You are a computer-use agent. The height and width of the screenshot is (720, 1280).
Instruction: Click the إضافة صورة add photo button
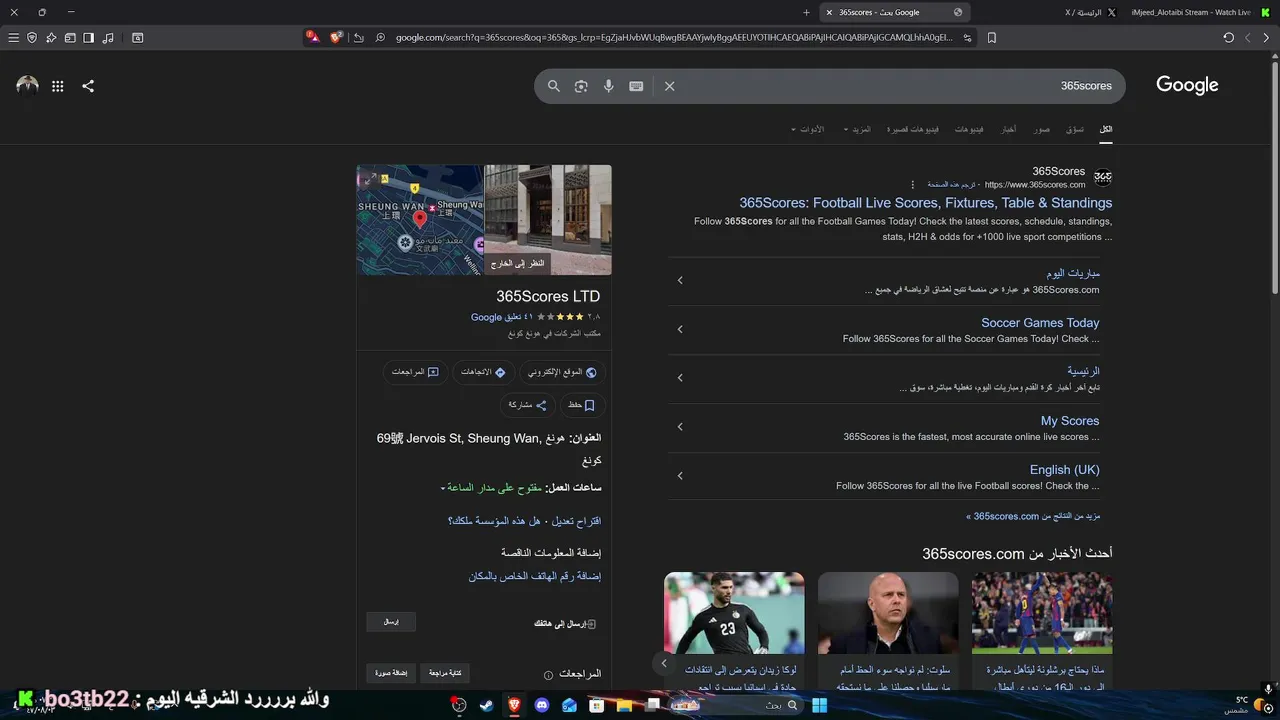[391, 673]
